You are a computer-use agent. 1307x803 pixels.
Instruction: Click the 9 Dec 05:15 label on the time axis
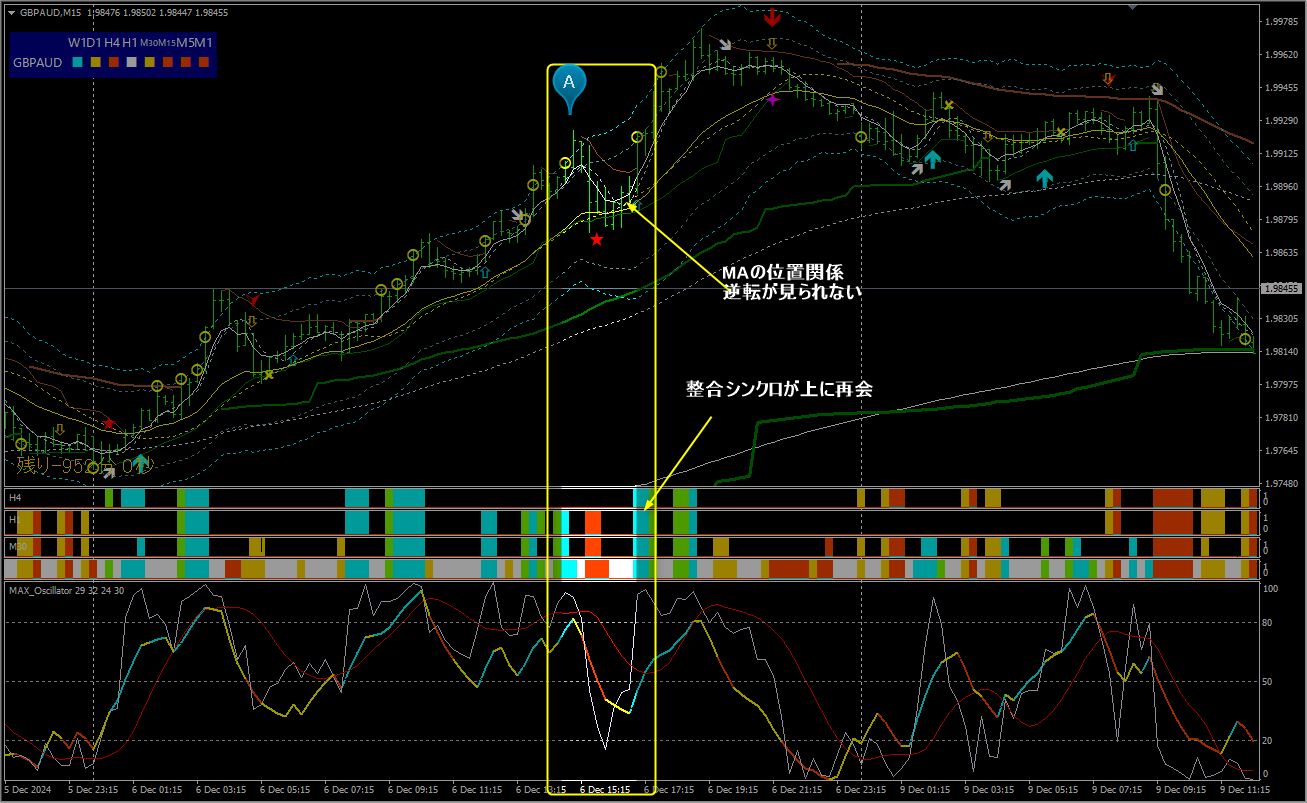pos(1051,790)
